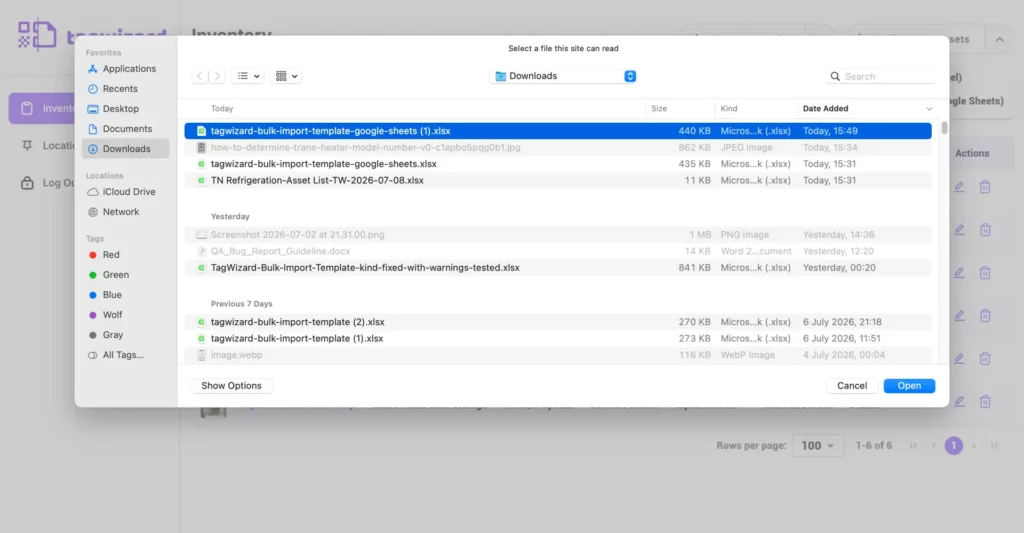Open the Downloads location popup menu
Viewport: 1024px width, 533px height.
tap(564, 76)
